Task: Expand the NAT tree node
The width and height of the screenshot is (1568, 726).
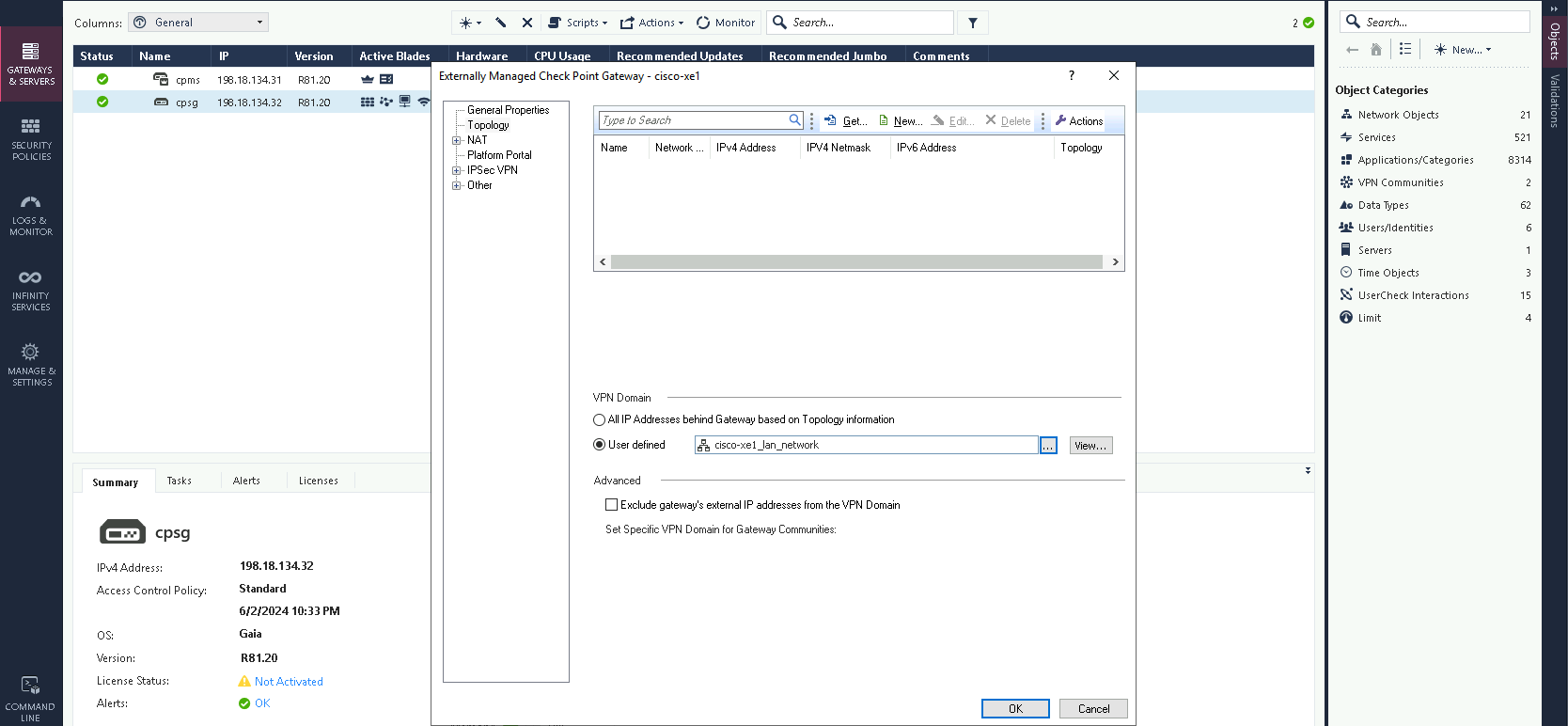Action: tap(457, 140)
